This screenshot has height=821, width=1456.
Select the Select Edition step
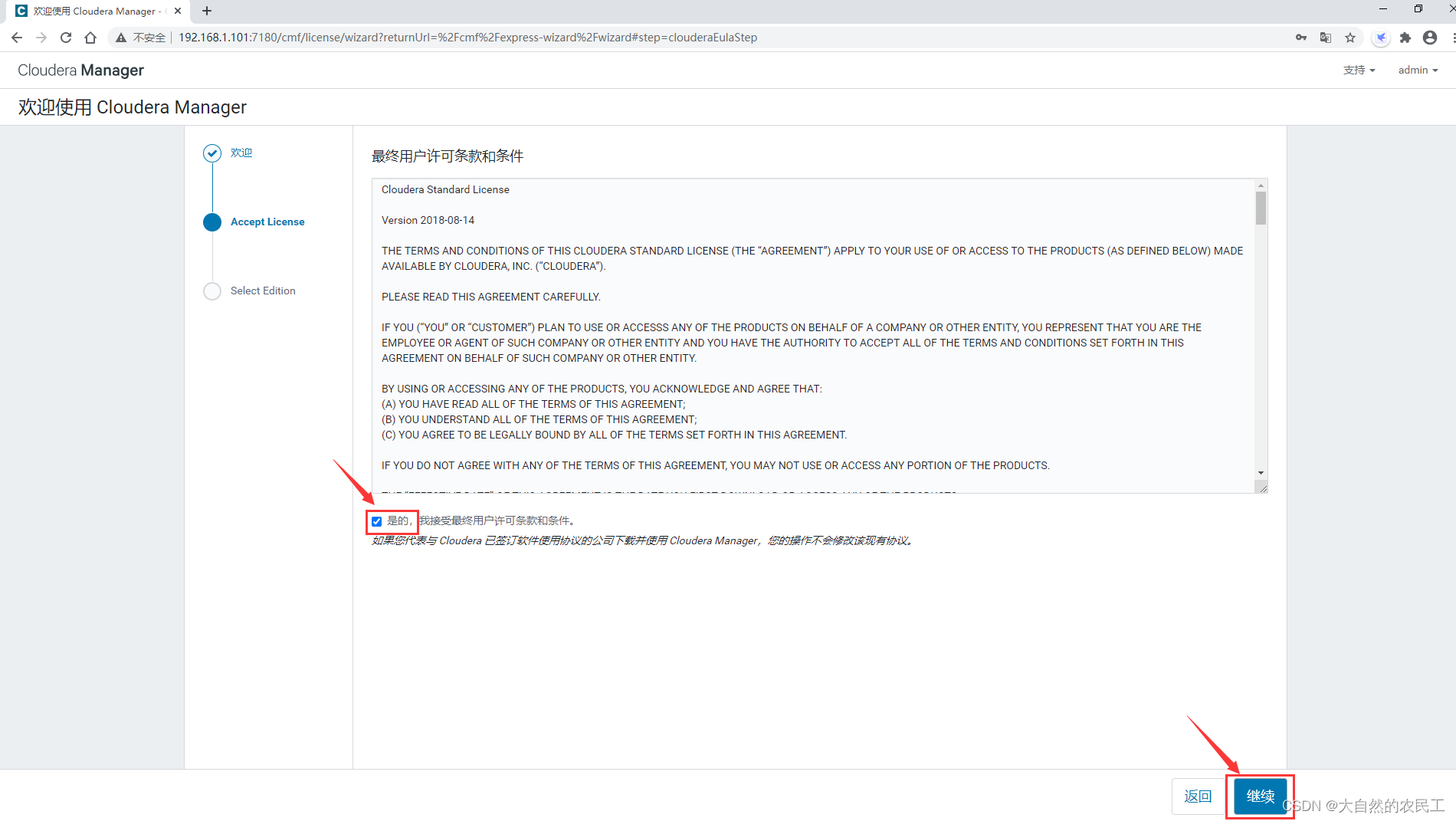263,291
